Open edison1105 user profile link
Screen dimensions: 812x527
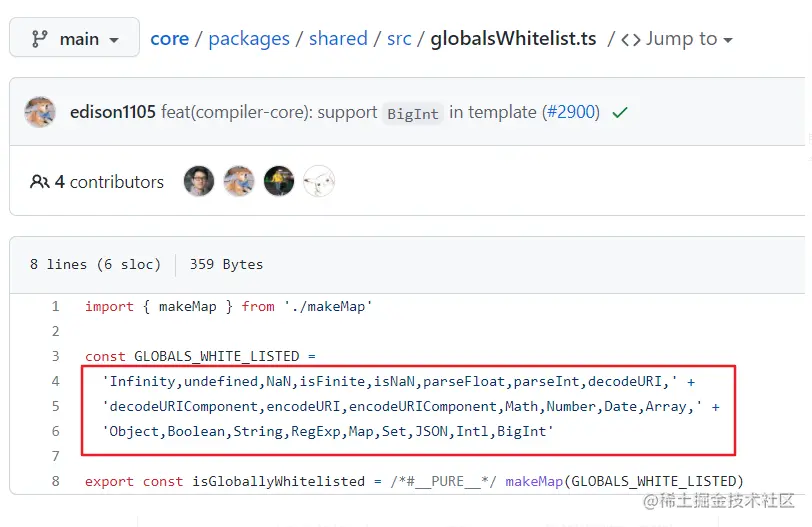click(x=112, y=112)
